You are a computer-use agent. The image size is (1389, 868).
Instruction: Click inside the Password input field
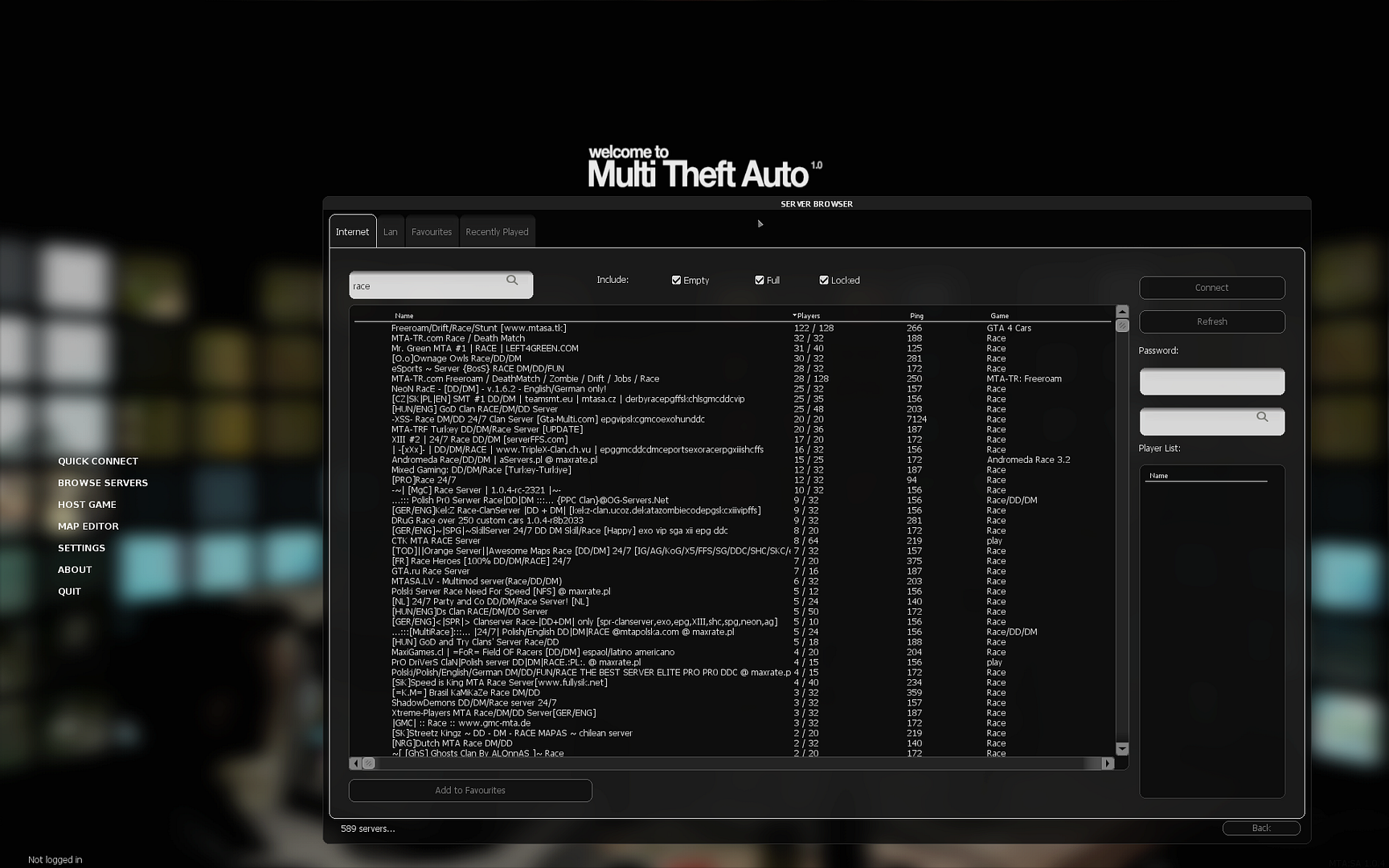point(1211,382)
